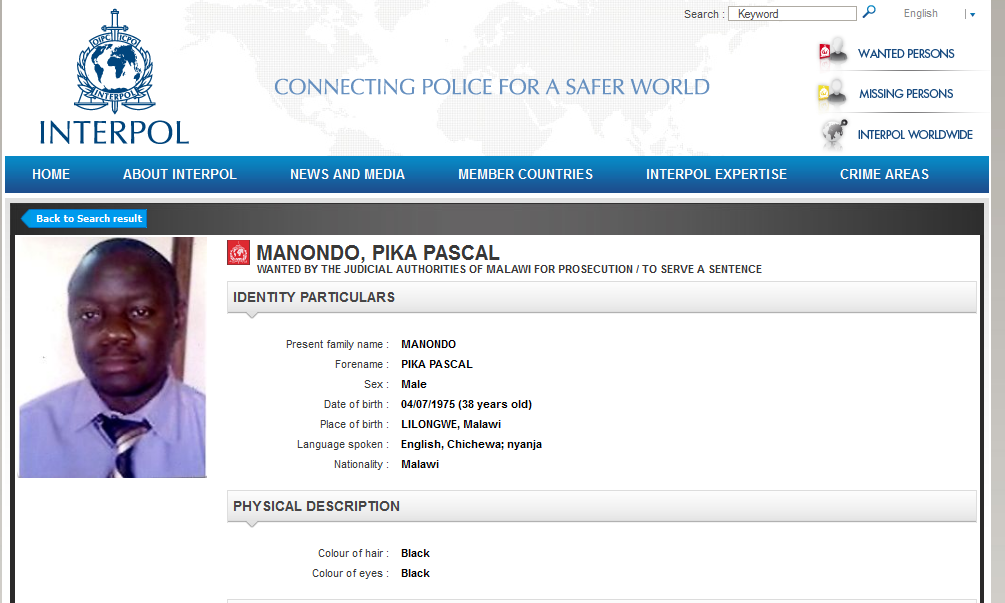
Task: Focus the Keyword search field
Action: (792, 14)
